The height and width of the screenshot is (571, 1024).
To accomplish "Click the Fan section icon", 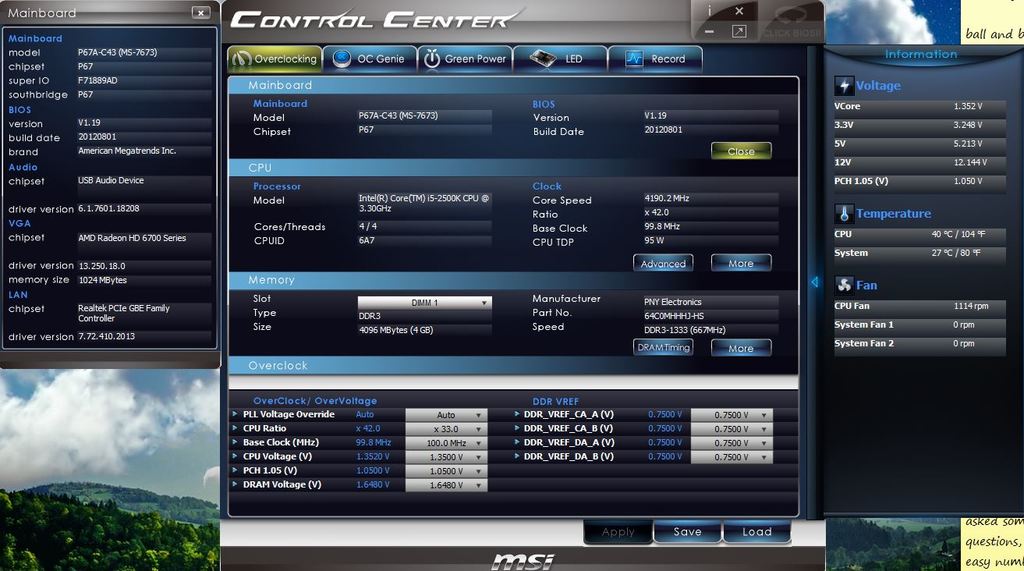I will [x=844, y=285].
